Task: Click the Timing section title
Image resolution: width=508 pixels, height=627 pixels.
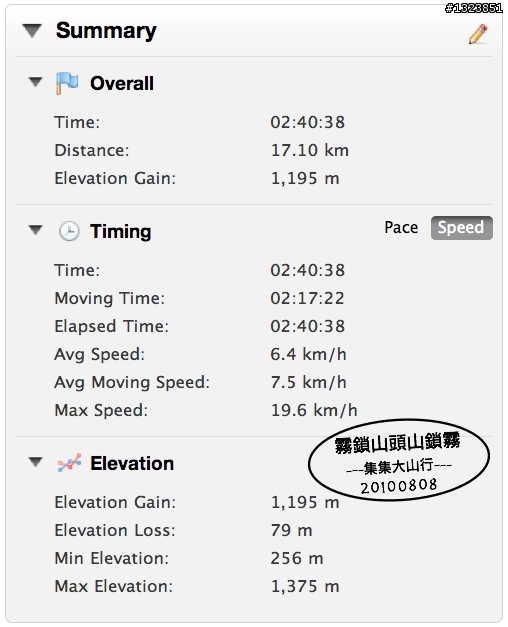Action: [x=120, y=232]
